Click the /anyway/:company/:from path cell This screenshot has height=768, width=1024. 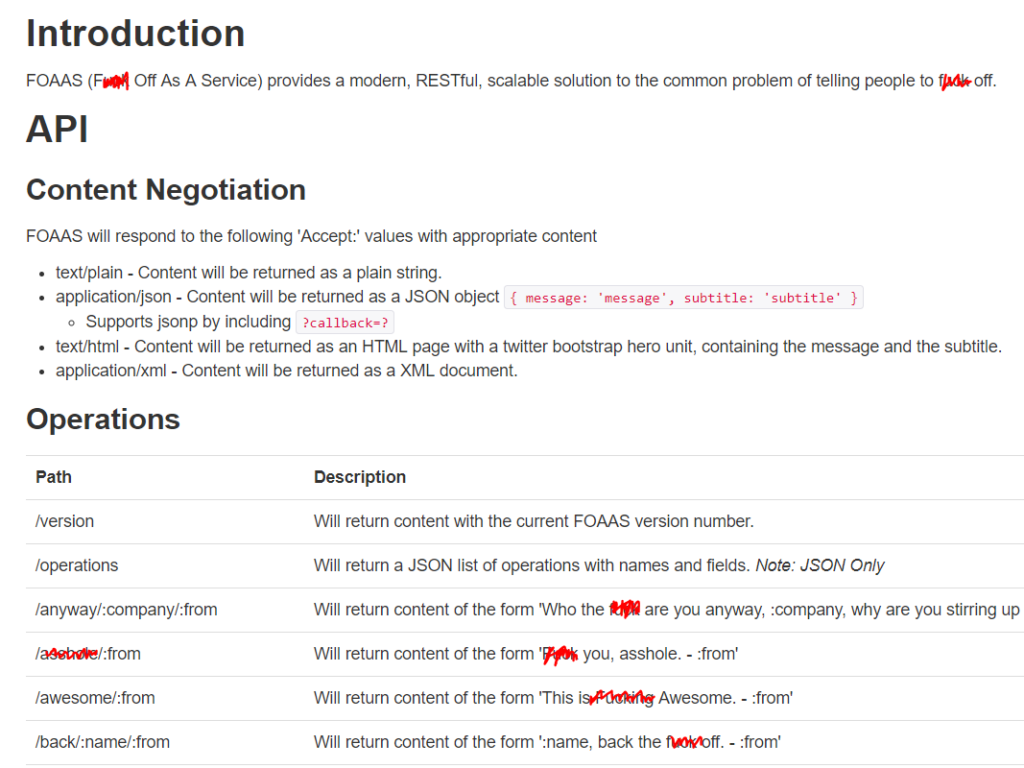point(126,609)
